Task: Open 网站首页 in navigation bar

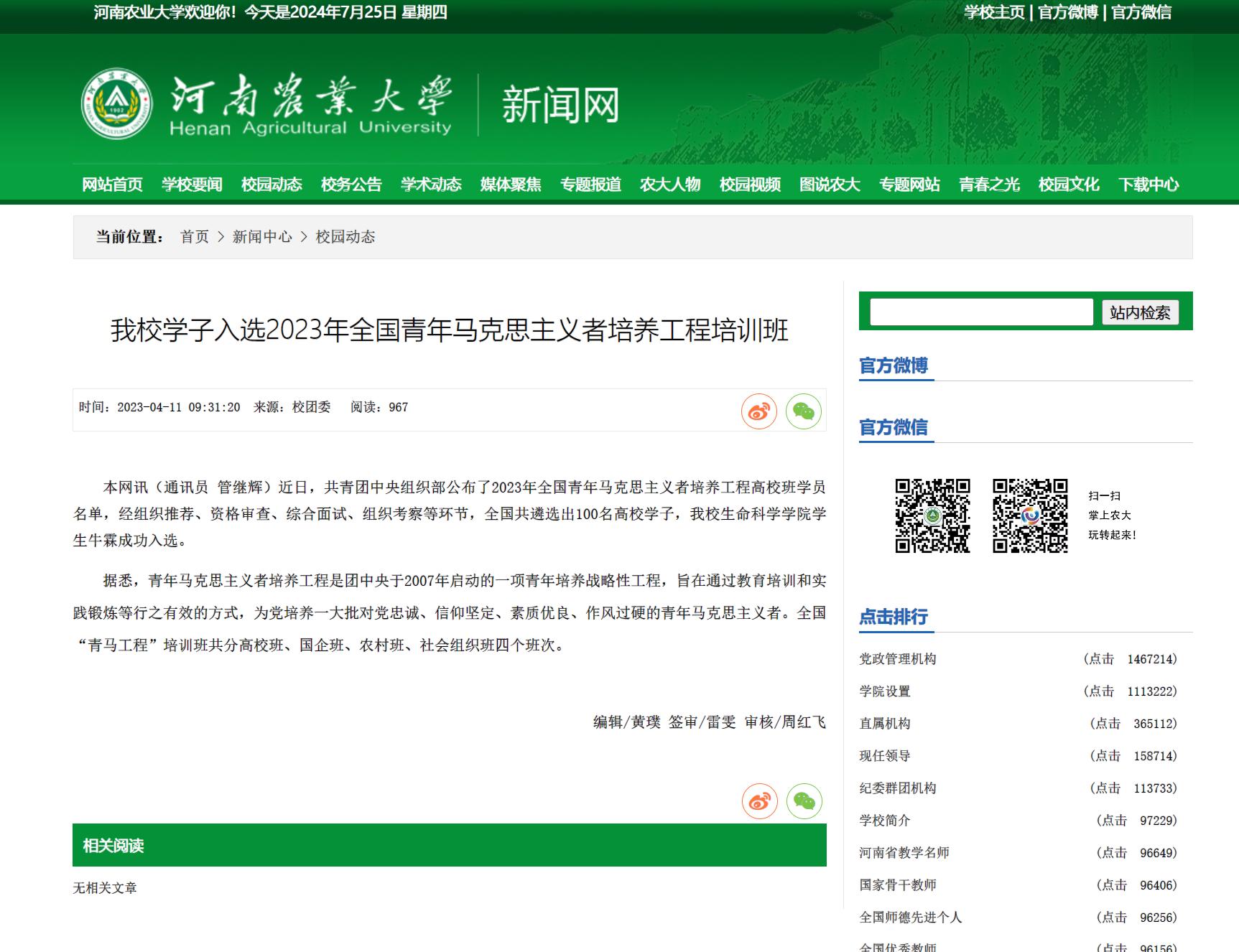Action: click(x=112, y=185)
